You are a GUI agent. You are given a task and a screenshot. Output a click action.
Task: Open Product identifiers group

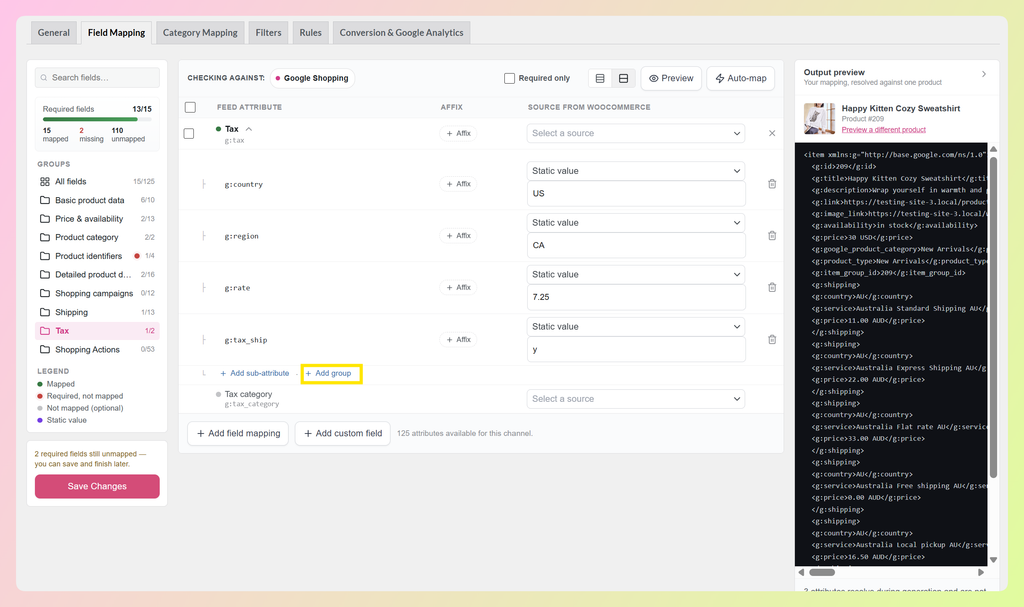coord(97,256)
